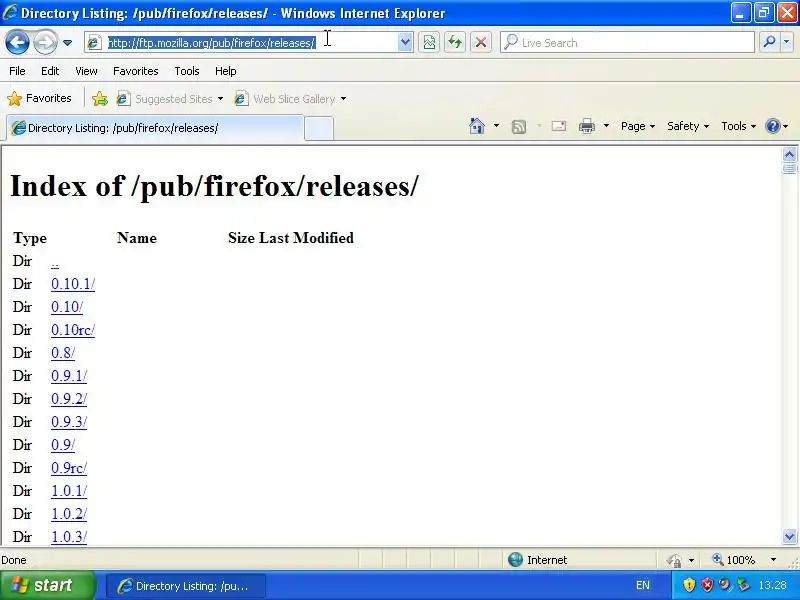800x600 pixels.
Task: Click the Print icon
Action: click(x=587, y=126)
